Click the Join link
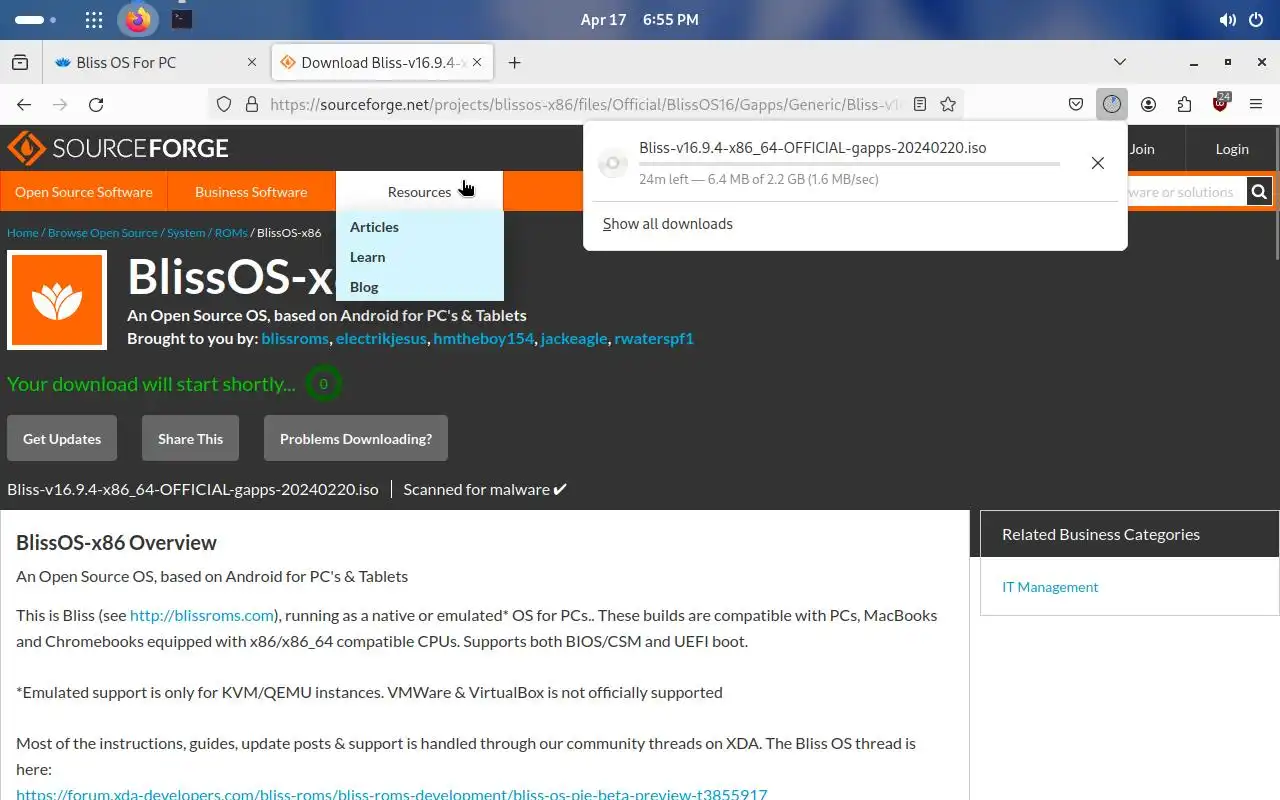 (1142, 148)
